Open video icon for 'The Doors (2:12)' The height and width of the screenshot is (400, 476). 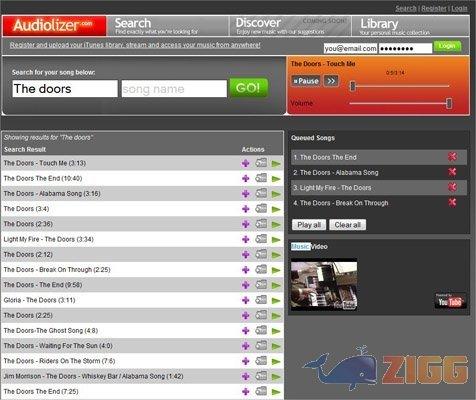(x=261, y=254)
